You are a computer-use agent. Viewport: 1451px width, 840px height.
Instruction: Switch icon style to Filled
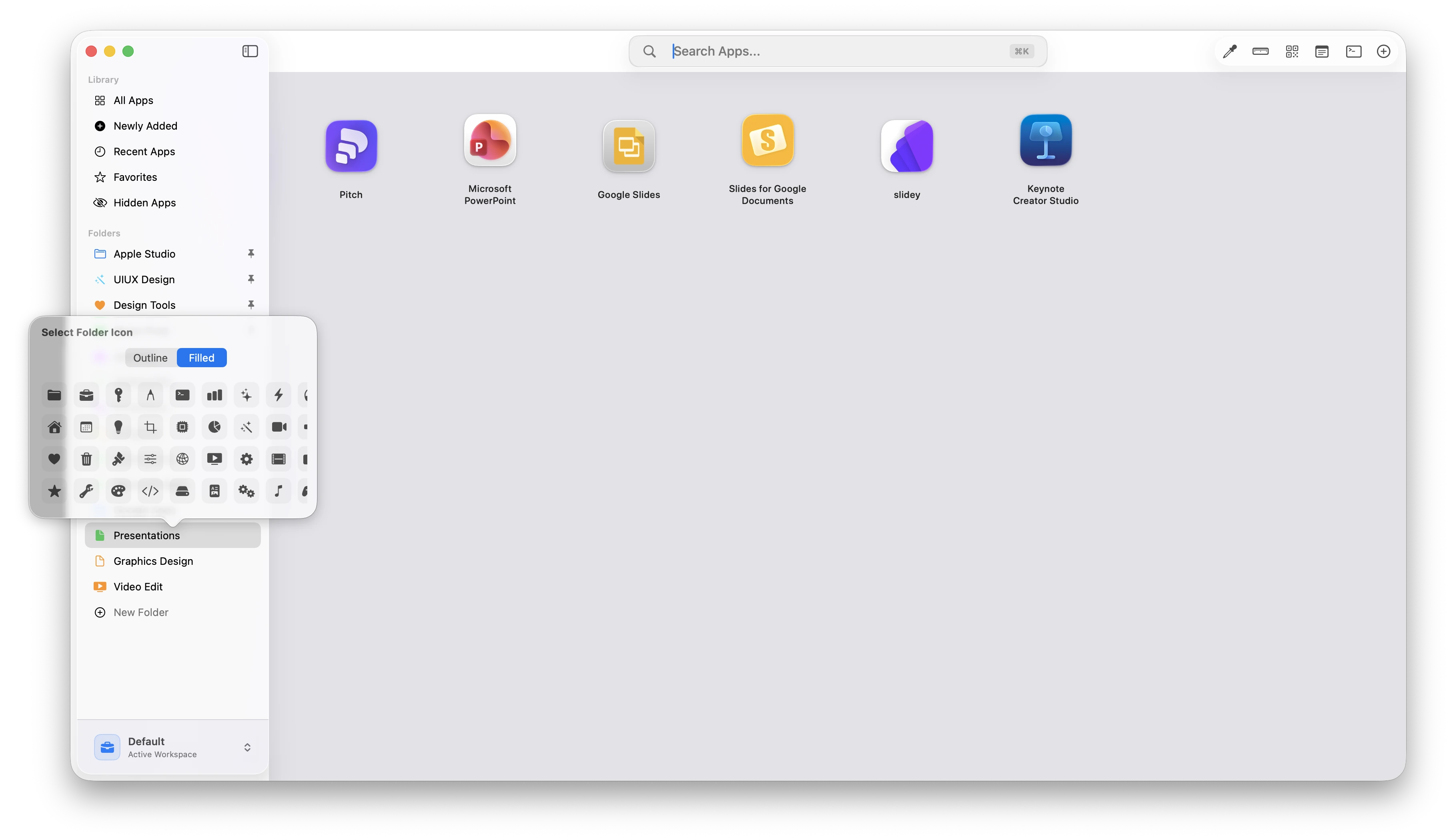(202, 358)
